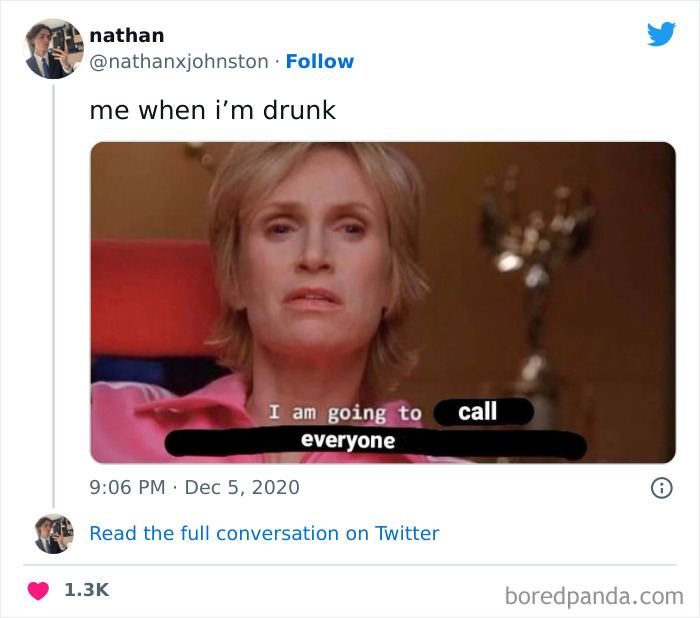Click the tweet text "me when i'm drunk"
700x618 pixels.
pos(213,110)
